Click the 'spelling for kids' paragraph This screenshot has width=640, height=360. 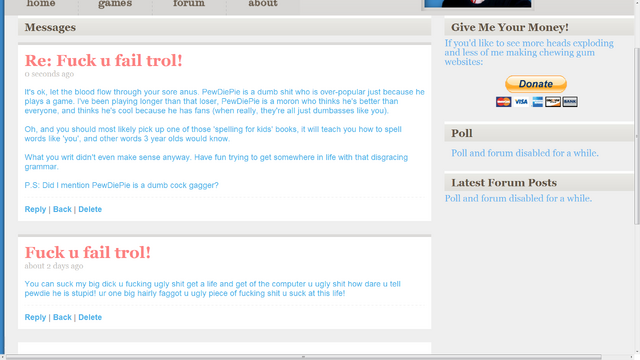213,134
